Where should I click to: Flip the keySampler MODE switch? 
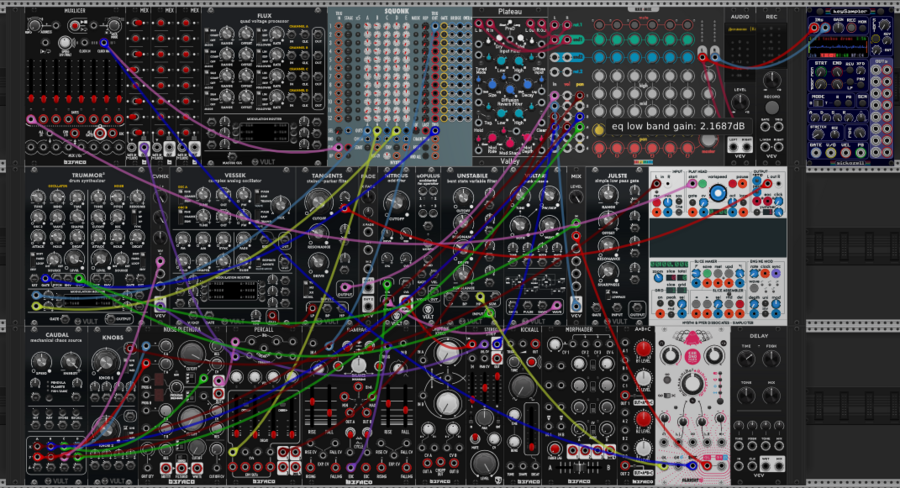coord(818,105)
